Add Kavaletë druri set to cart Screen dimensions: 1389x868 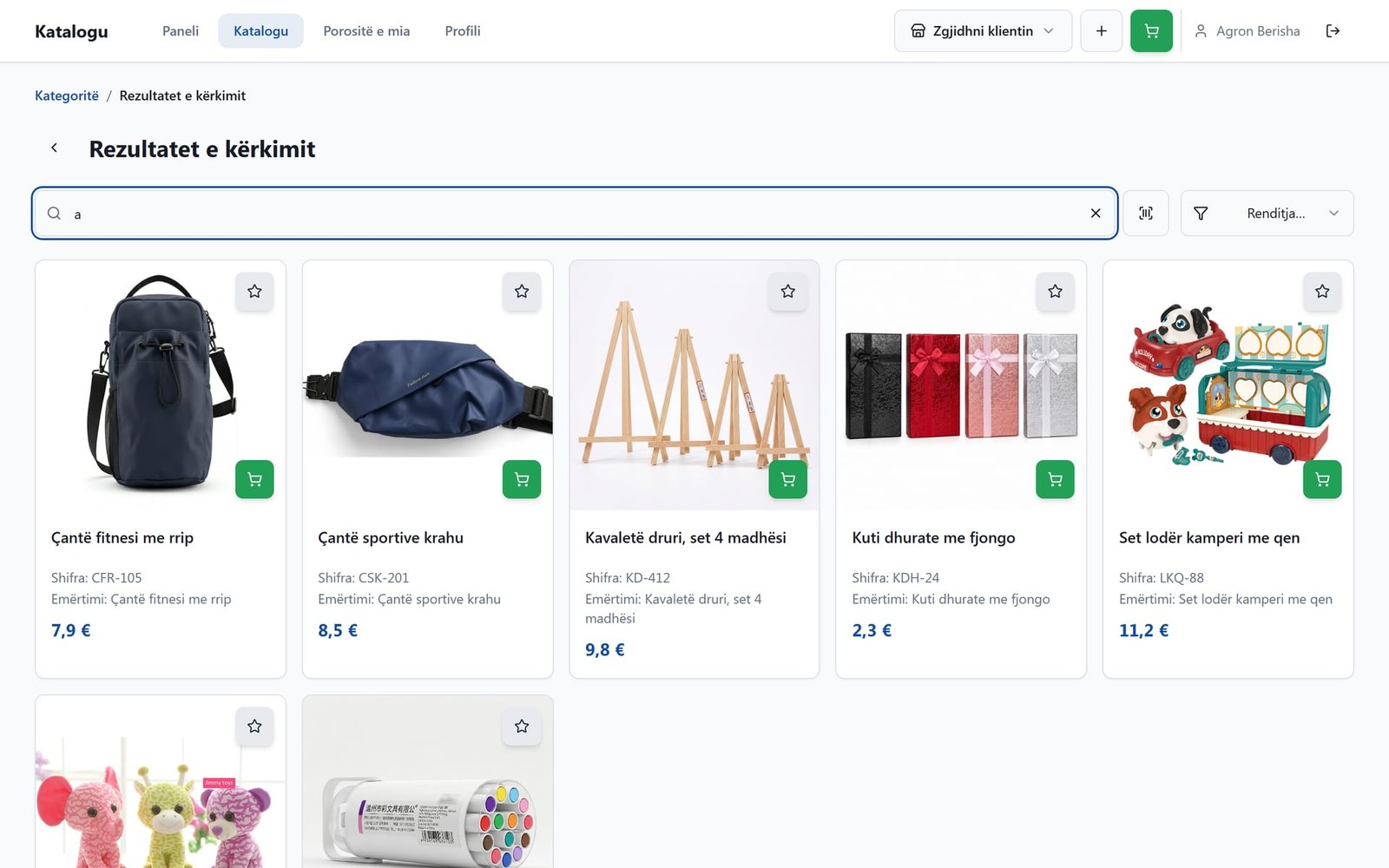click(x=788, y=479)
